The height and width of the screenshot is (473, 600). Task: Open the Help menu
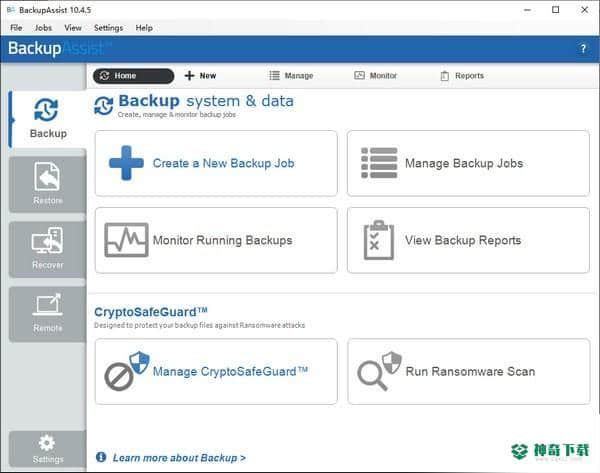coord(144,28)
